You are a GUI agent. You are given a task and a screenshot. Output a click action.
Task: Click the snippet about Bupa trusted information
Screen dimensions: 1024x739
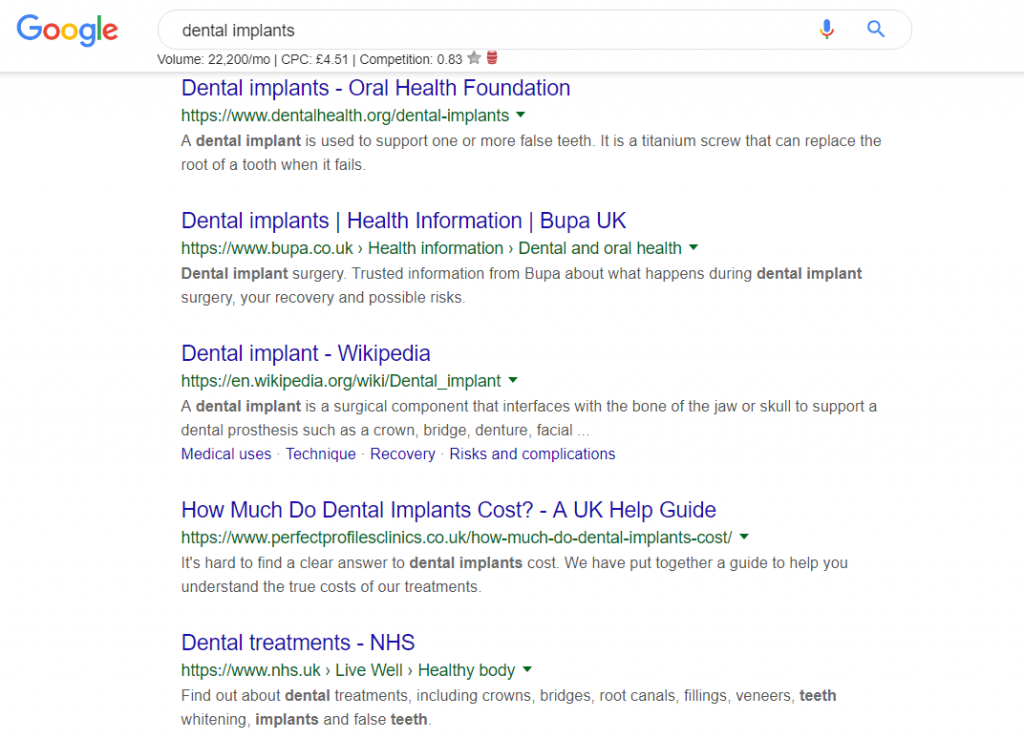(521, 285)
